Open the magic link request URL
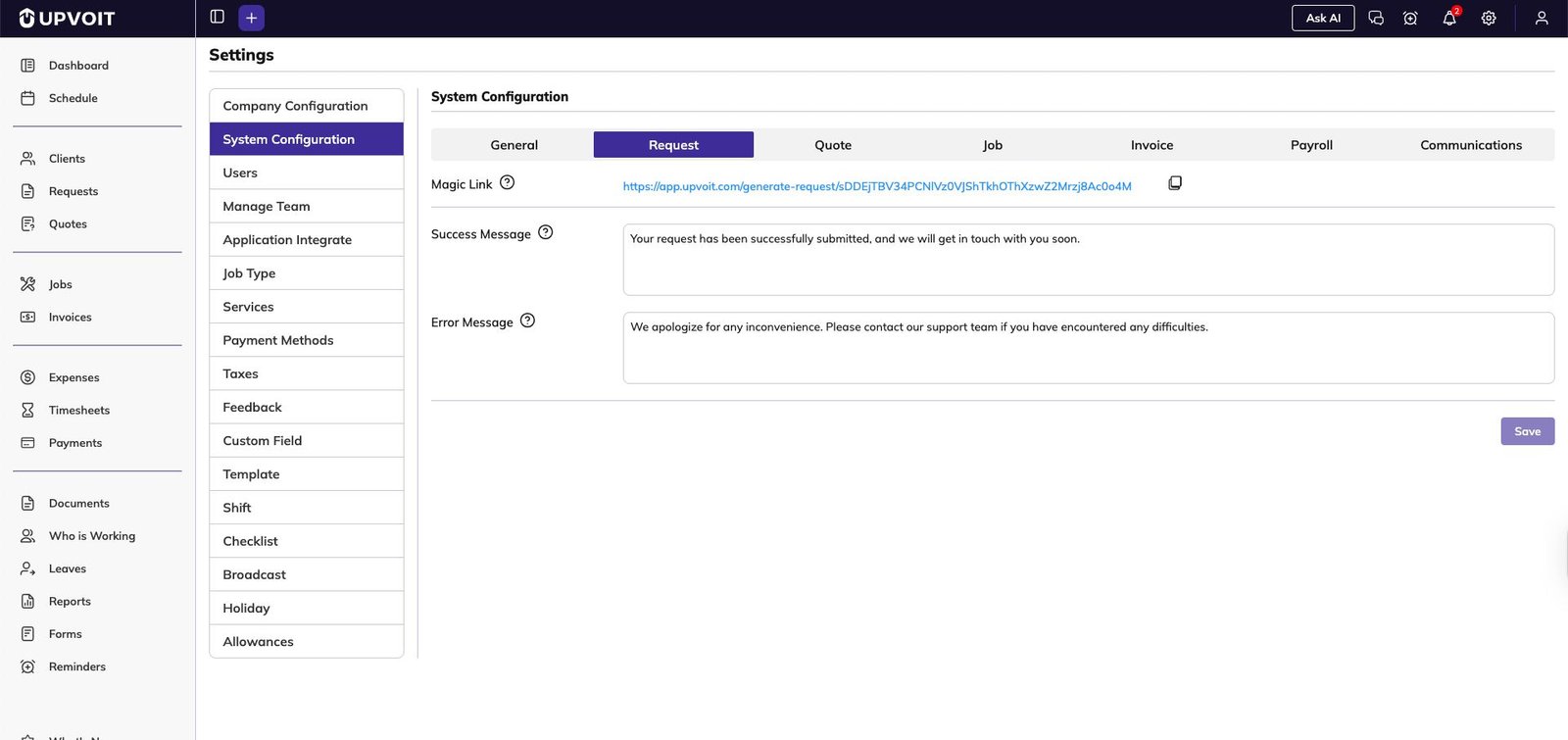The image size is (1568, 740). pos(876,186)
